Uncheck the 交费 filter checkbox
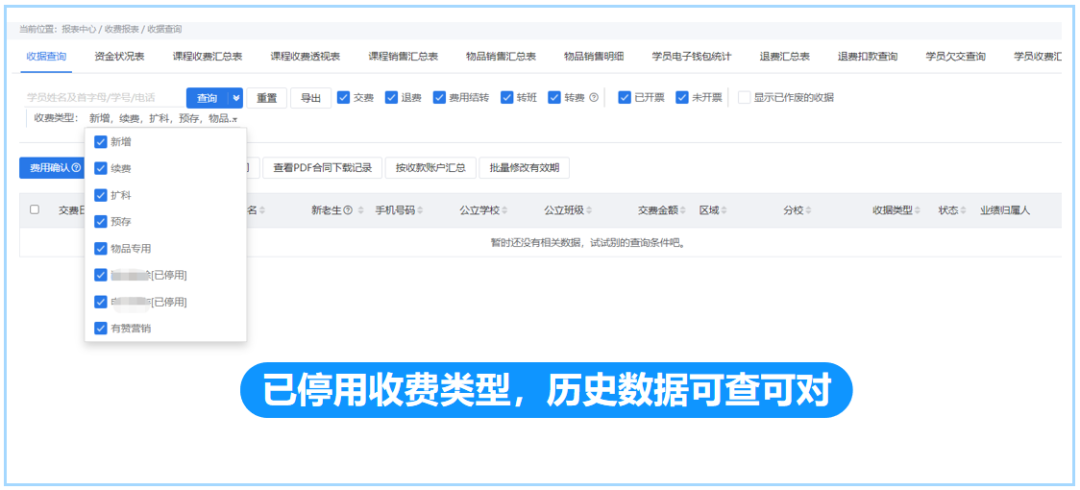 [344, 98]
